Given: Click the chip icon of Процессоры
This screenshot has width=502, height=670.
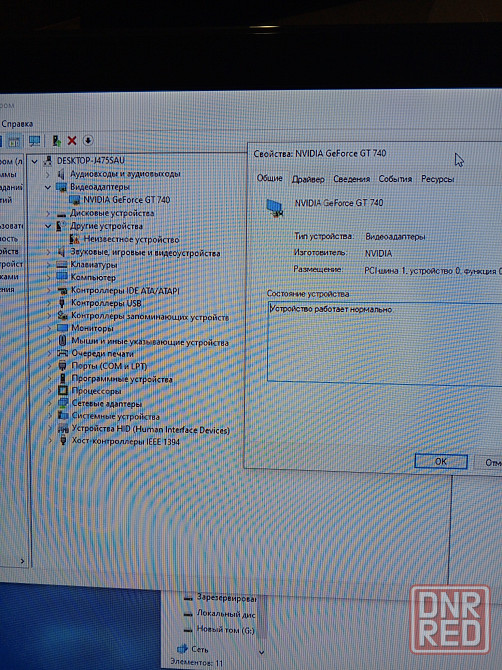Looking at the screenshot, I should [x=63, y=391].
